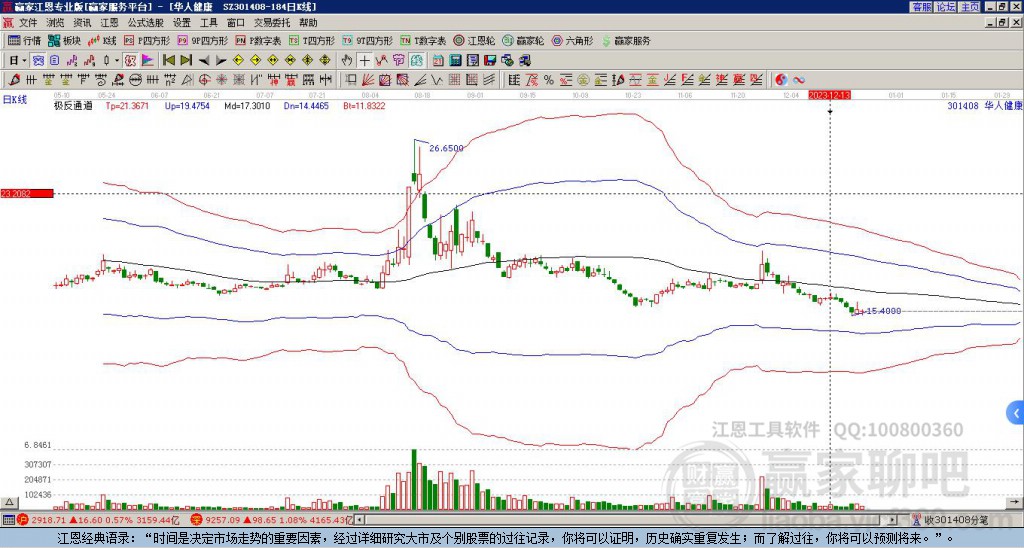Click the 23.2082 red price marker
The width and height of the screenshot is (1024, 548).
click(27, 193)
